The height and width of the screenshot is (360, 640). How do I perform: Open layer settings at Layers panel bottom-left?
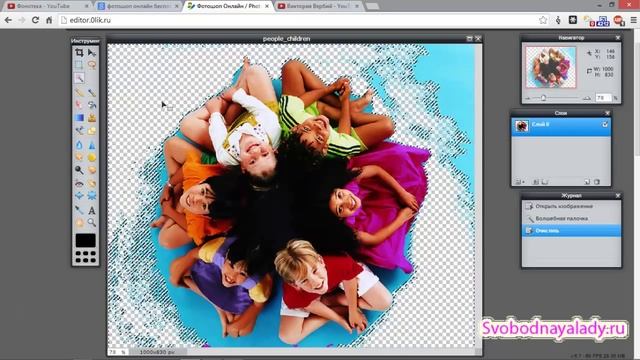520,182
